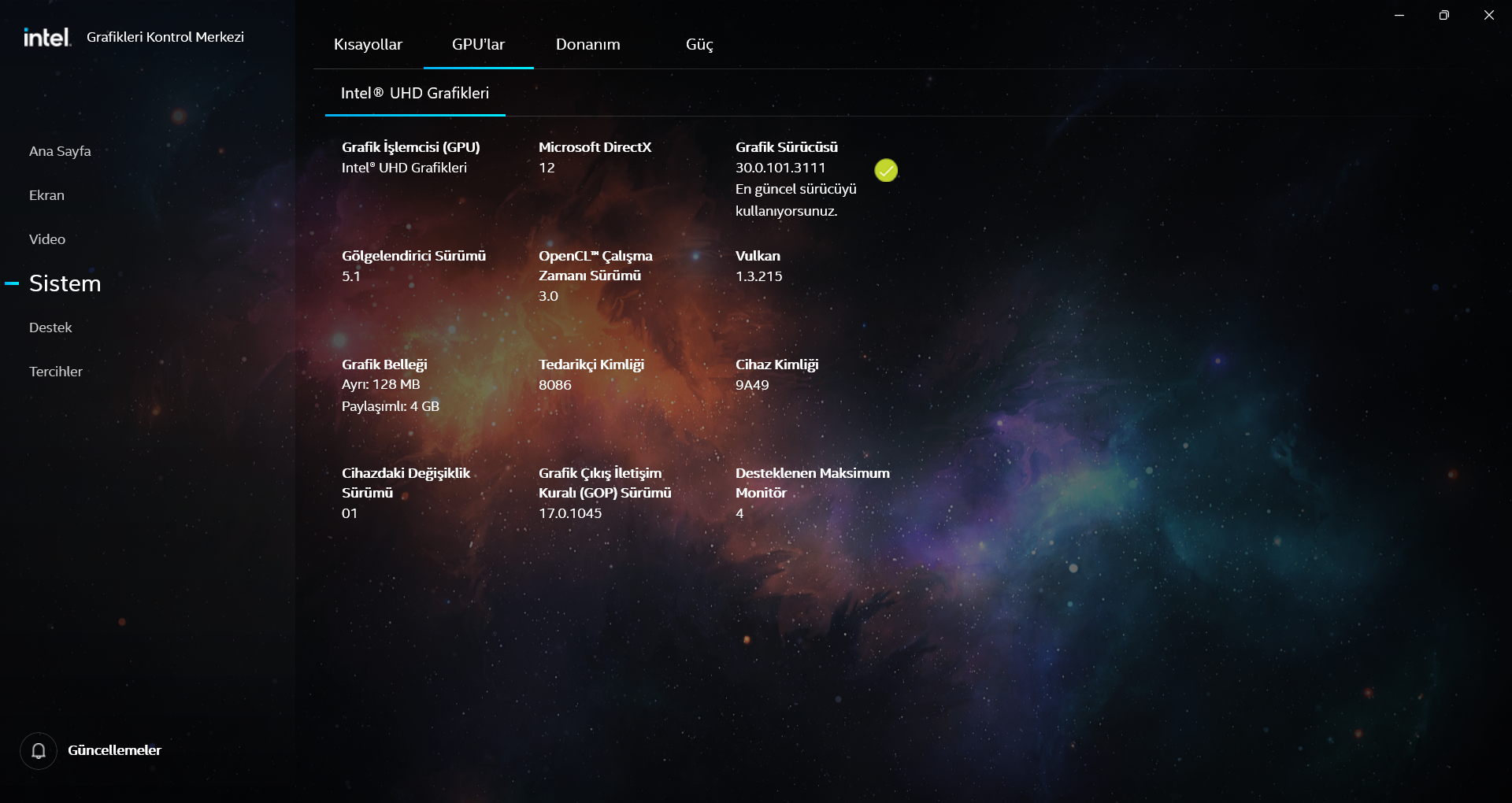This screenshot has height=803, width=1512.
Task: Go to Tercihler
Action: pos(56,372)
